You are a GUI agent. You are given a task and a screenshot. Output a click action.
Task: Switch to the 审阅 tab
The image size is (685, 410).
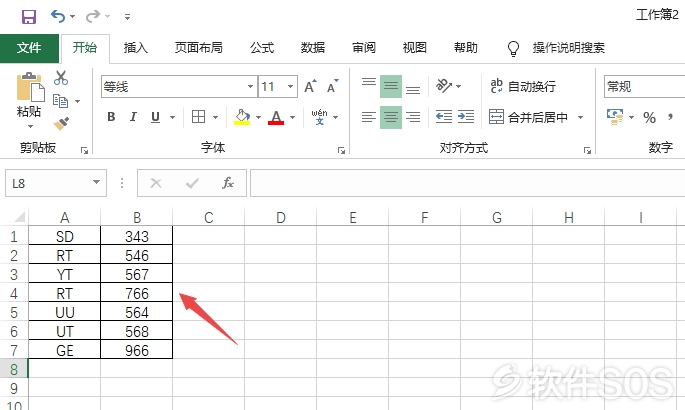[x=364, y=48]
